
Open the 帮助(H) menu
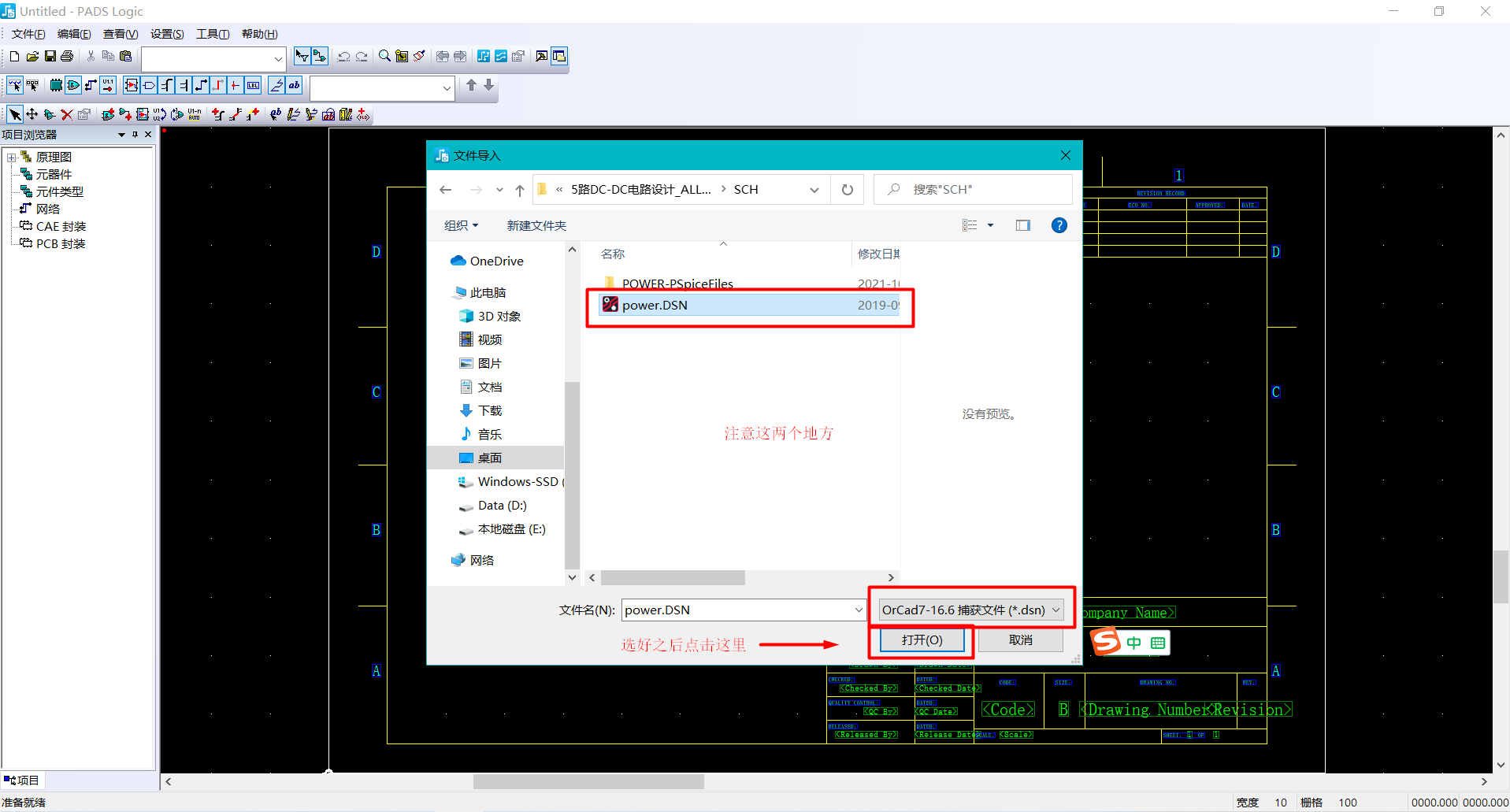(259, 34)
